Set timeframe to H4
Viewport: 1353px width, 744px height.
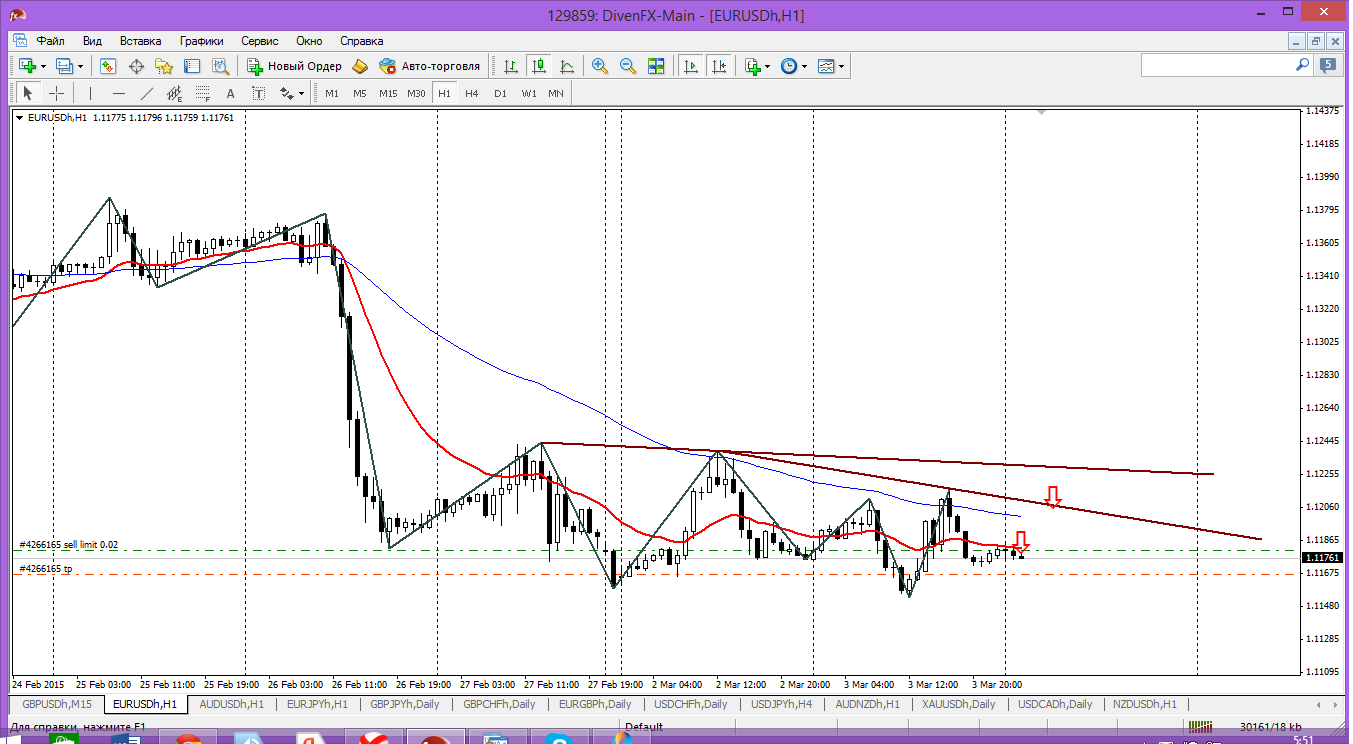pos(472,93)
